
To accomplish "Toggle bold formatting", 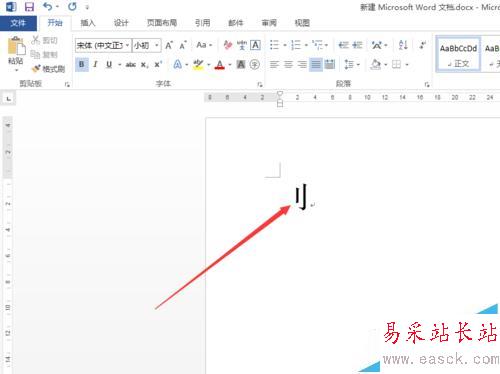I will click(82, 64).
